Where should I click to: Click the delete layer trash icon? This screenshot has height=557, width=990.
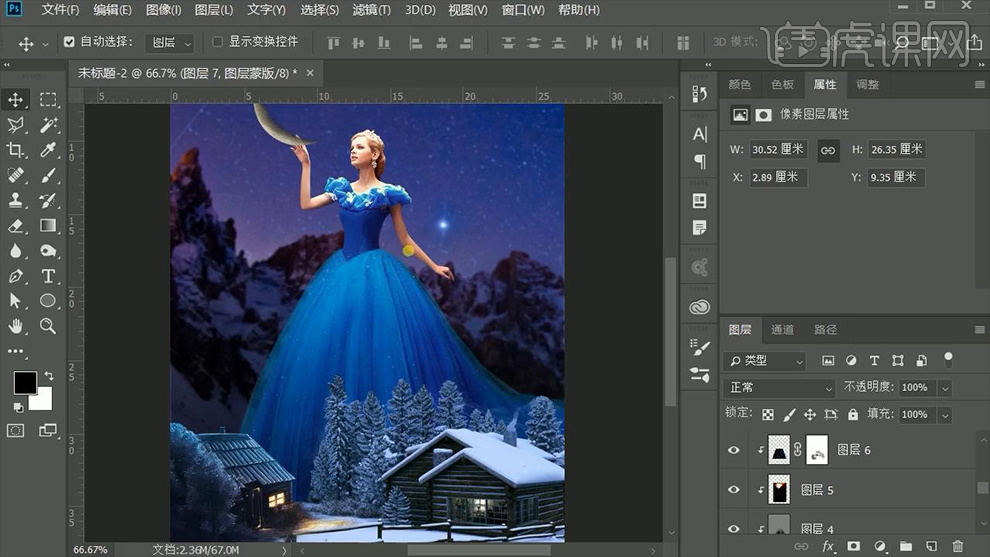click(957, 546)
